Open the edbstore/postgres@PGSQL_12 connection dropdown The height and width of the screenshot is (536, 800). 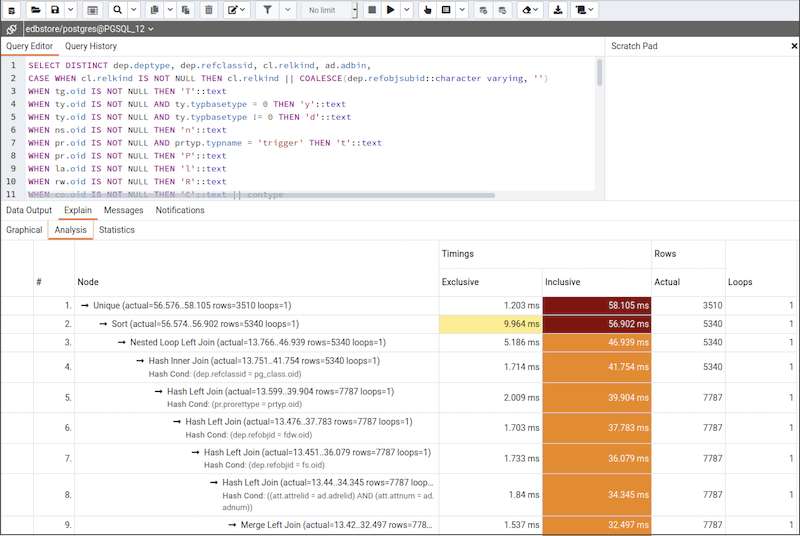click(x=89, y=29)
